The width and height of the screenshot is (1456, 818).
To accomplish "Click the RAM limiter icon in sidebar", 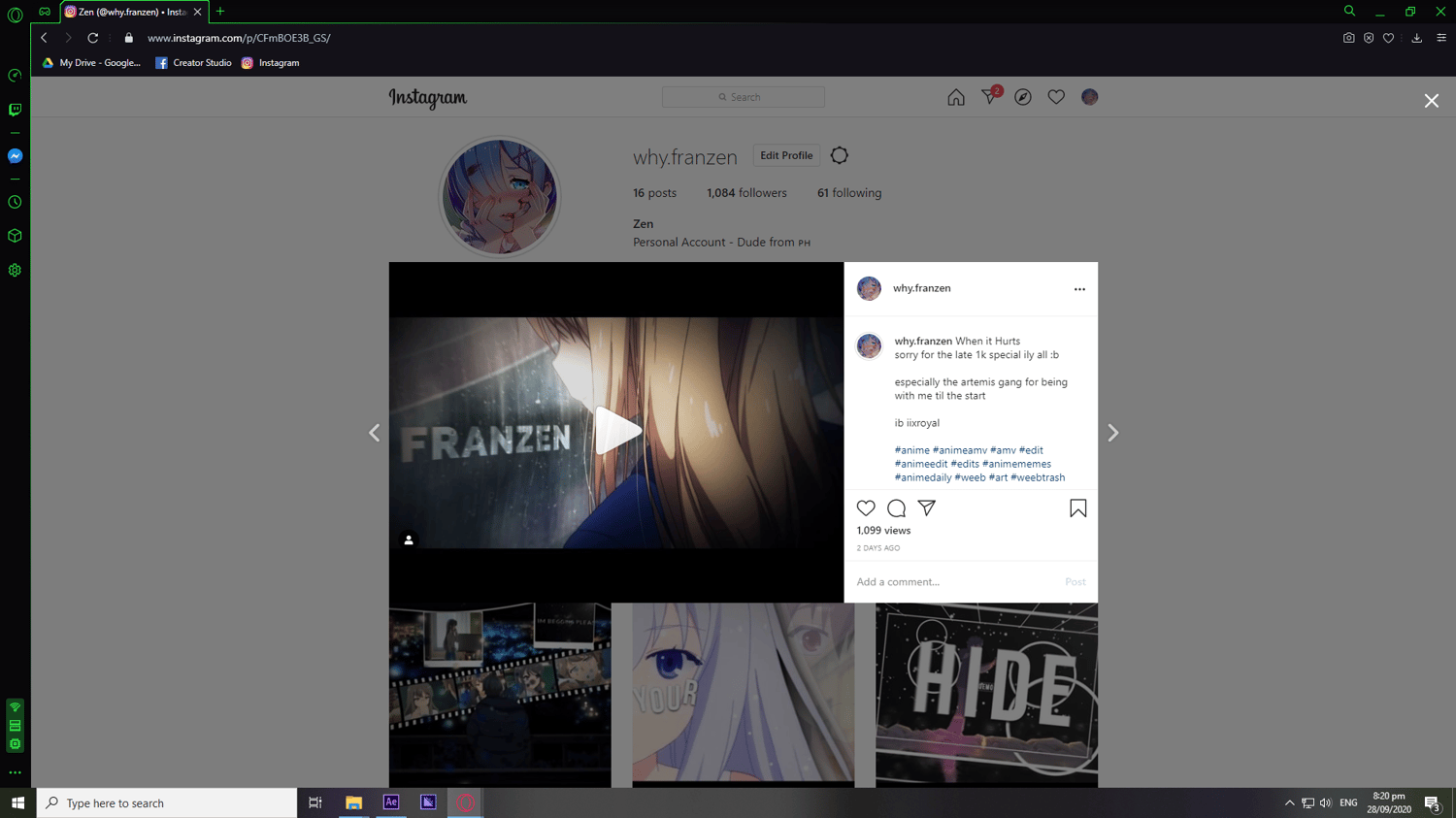I will click(x=15, y=726).
